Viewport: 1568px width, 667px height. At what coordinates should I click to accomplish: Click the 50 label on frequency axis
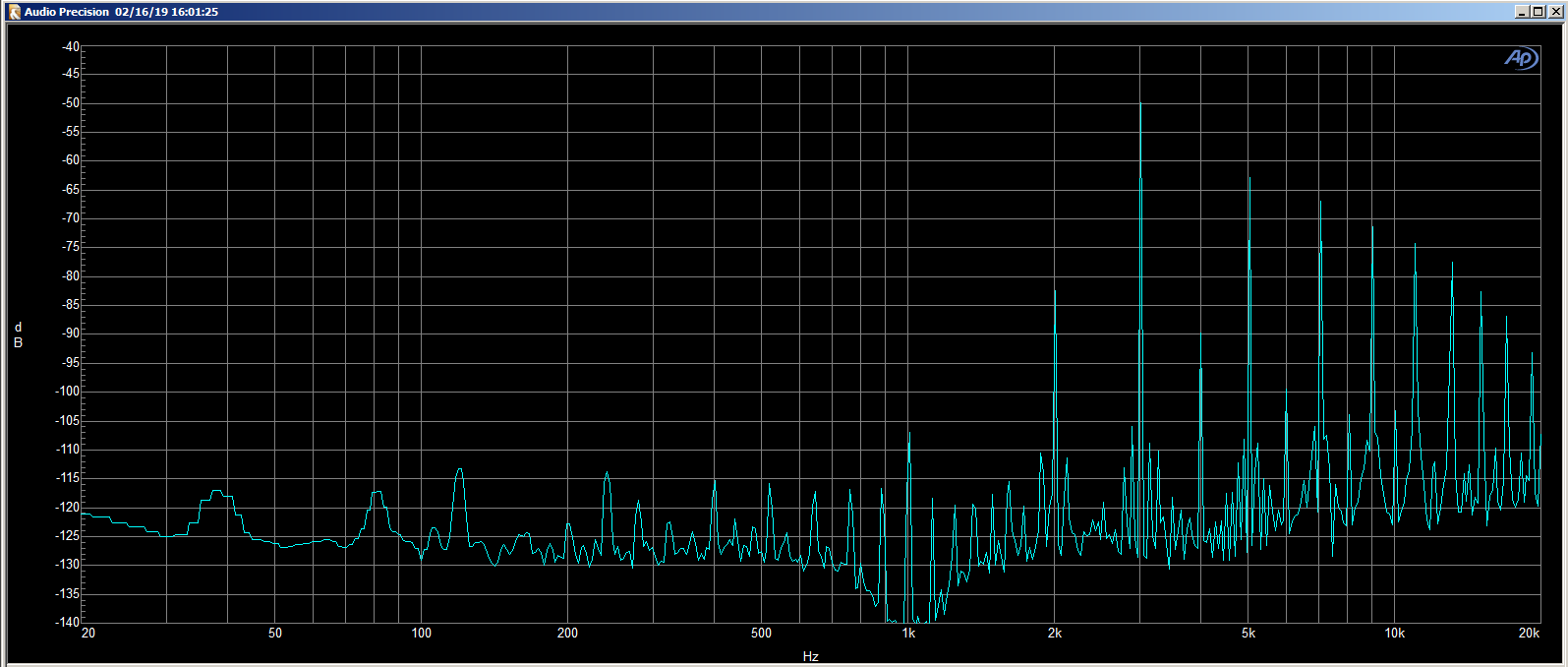(275, 633)
